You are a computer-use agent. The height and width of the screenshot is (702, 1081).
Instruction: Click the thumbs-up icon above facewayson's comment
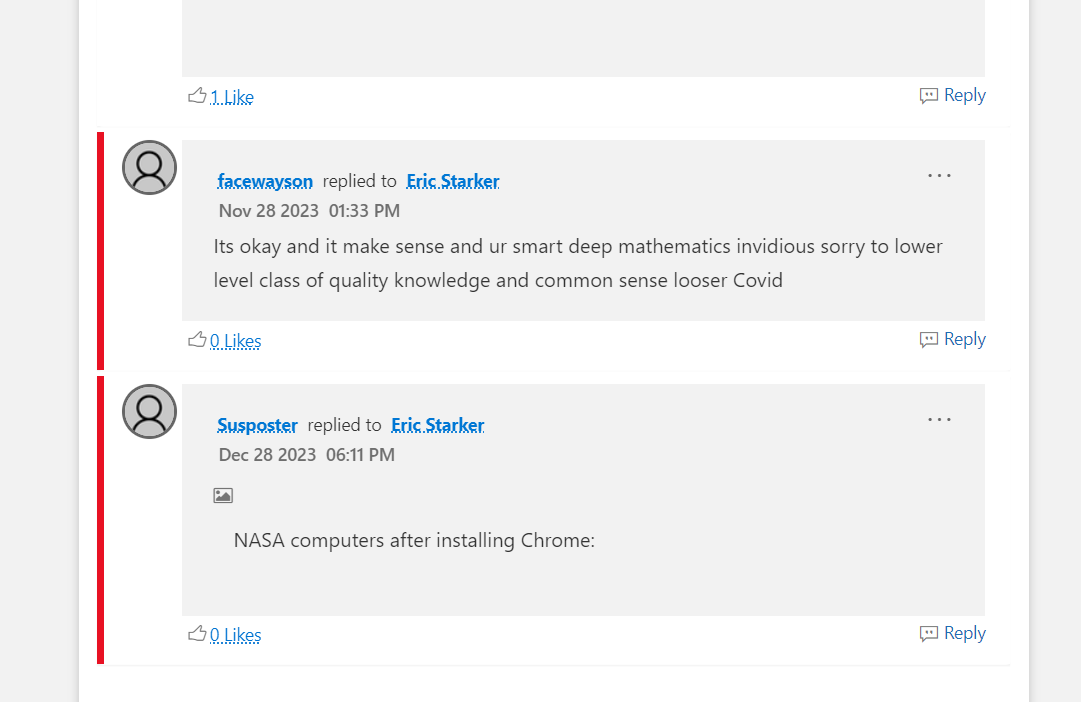tap(198, 339)
